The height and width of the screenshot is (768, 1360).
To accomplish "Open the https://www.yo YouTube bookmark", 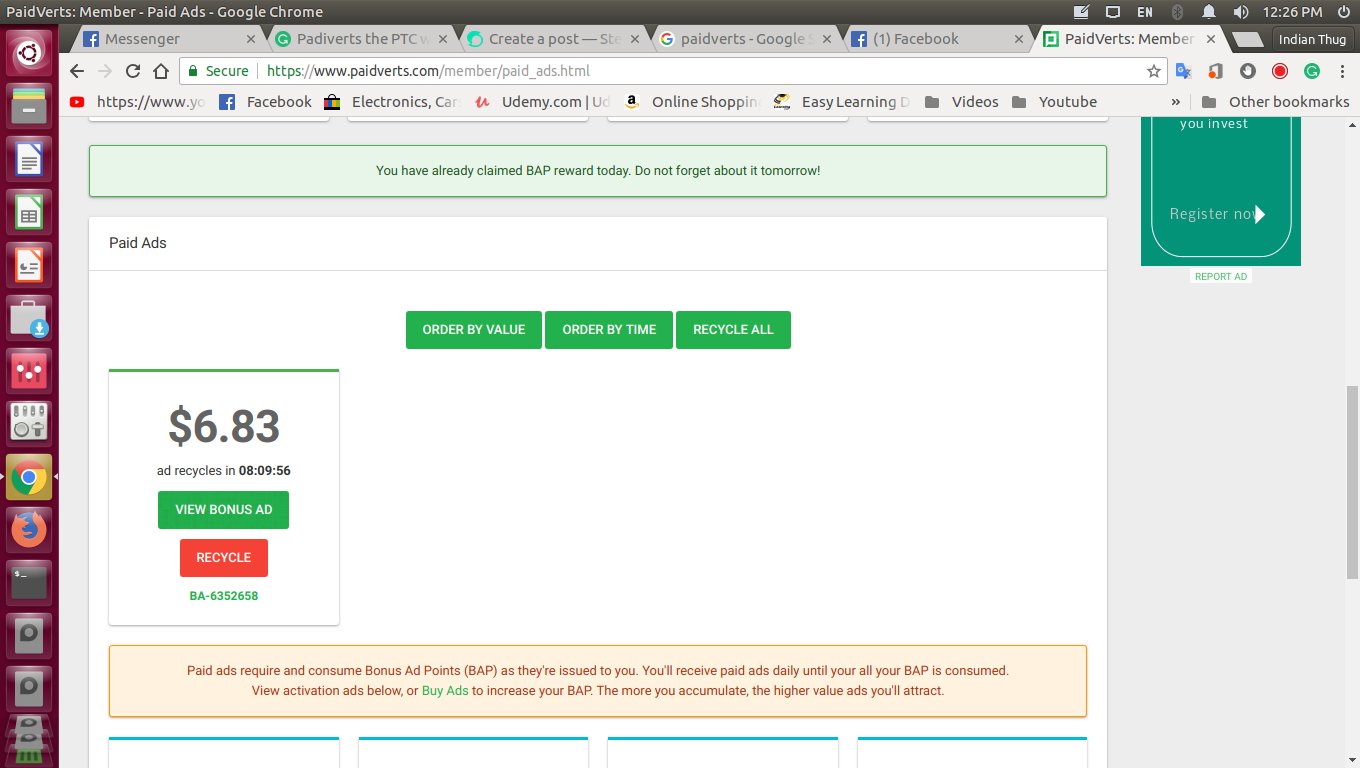I will 137,102.
